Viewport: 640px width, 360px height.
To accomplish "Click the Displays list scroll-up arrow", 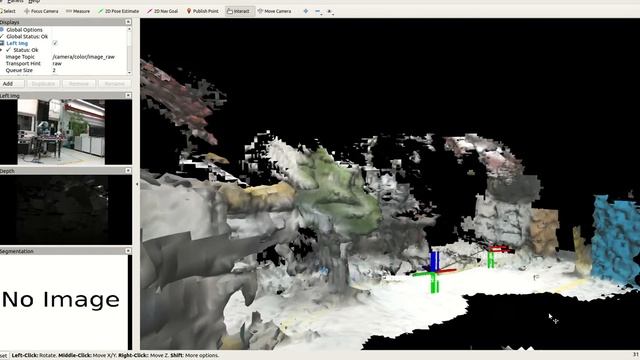I will click(x=129, y=29).
